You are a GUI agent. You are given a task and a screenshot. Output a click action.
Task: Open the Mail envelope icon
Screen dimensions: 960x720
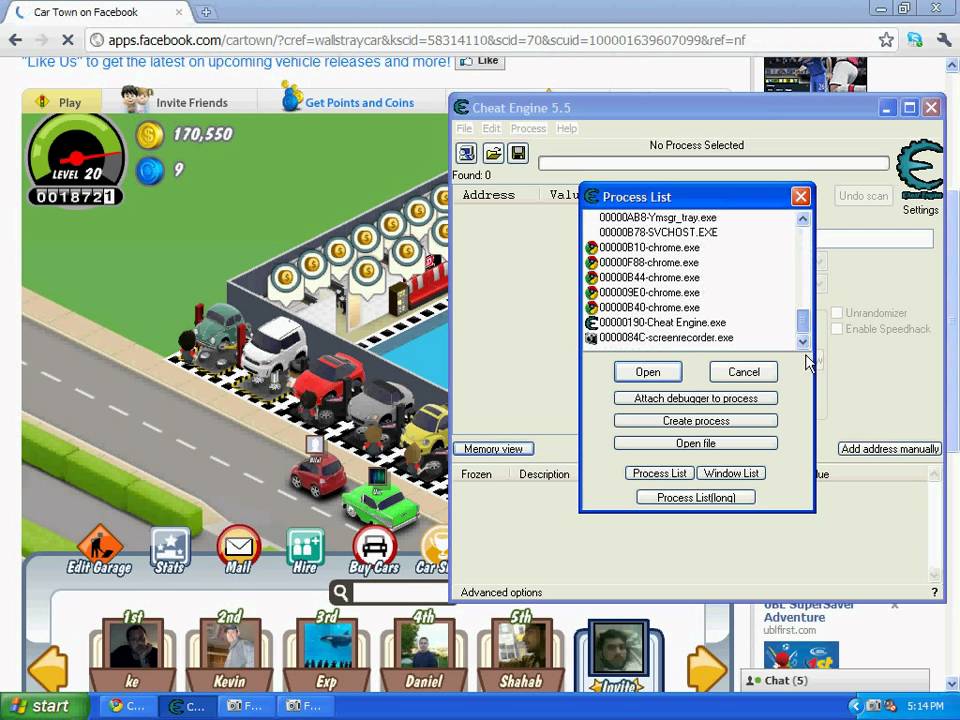coord(238,550)
